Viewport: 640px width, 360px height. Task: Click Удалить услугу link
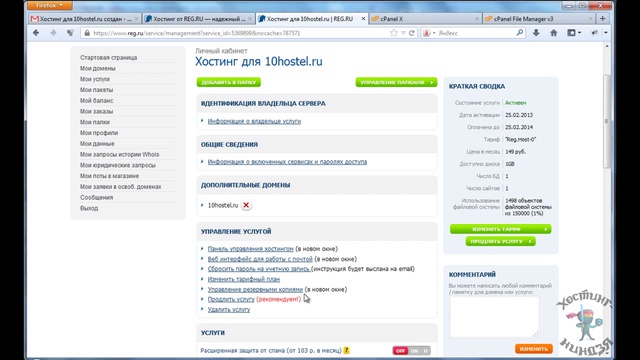tap(229, 309)
